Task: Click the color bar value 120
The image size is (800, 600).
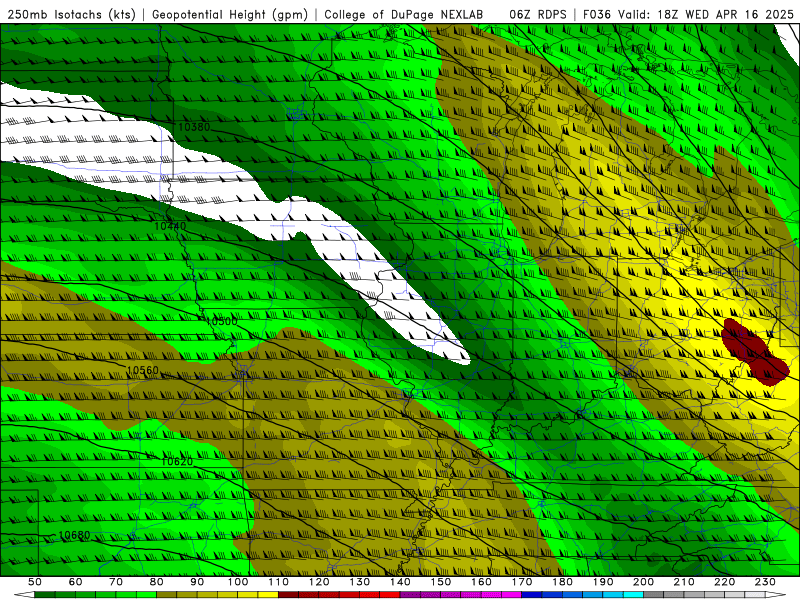Action: tap(319, 582)
